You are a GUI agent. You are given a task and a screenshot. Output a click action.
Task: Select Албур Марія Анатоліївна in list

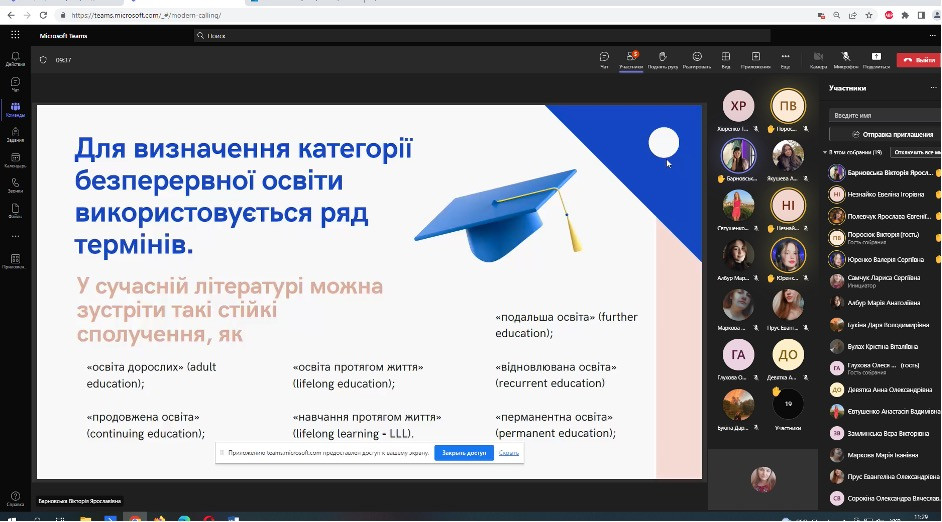click(884, 303)
